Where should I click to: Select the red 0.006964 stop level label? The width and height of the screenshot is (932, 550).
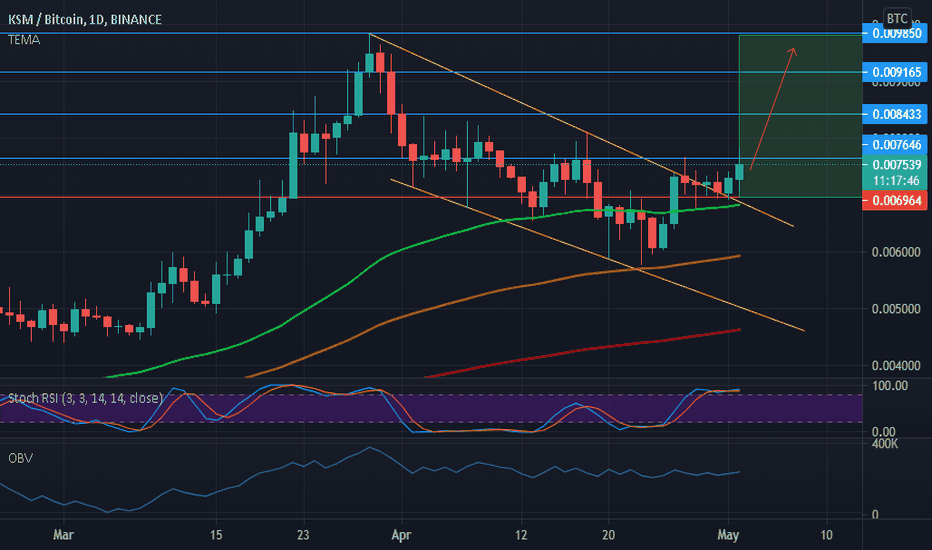coord(895,201)
